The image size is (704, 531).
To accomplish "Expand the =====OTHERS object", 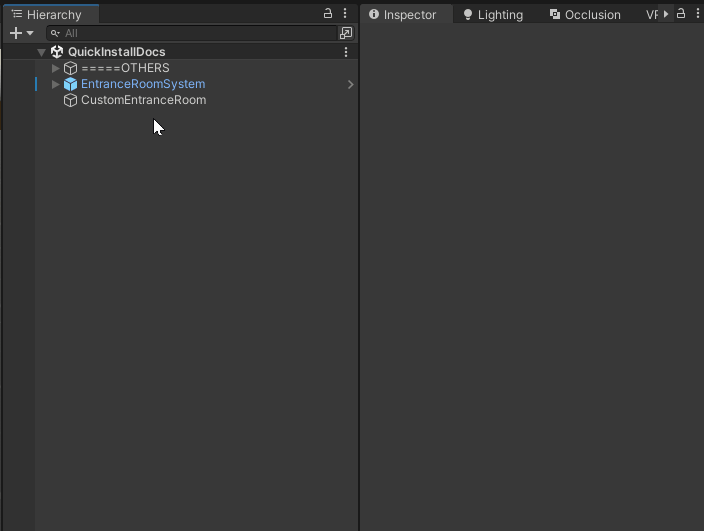I will pyautogui.click(x=56, y=68).
